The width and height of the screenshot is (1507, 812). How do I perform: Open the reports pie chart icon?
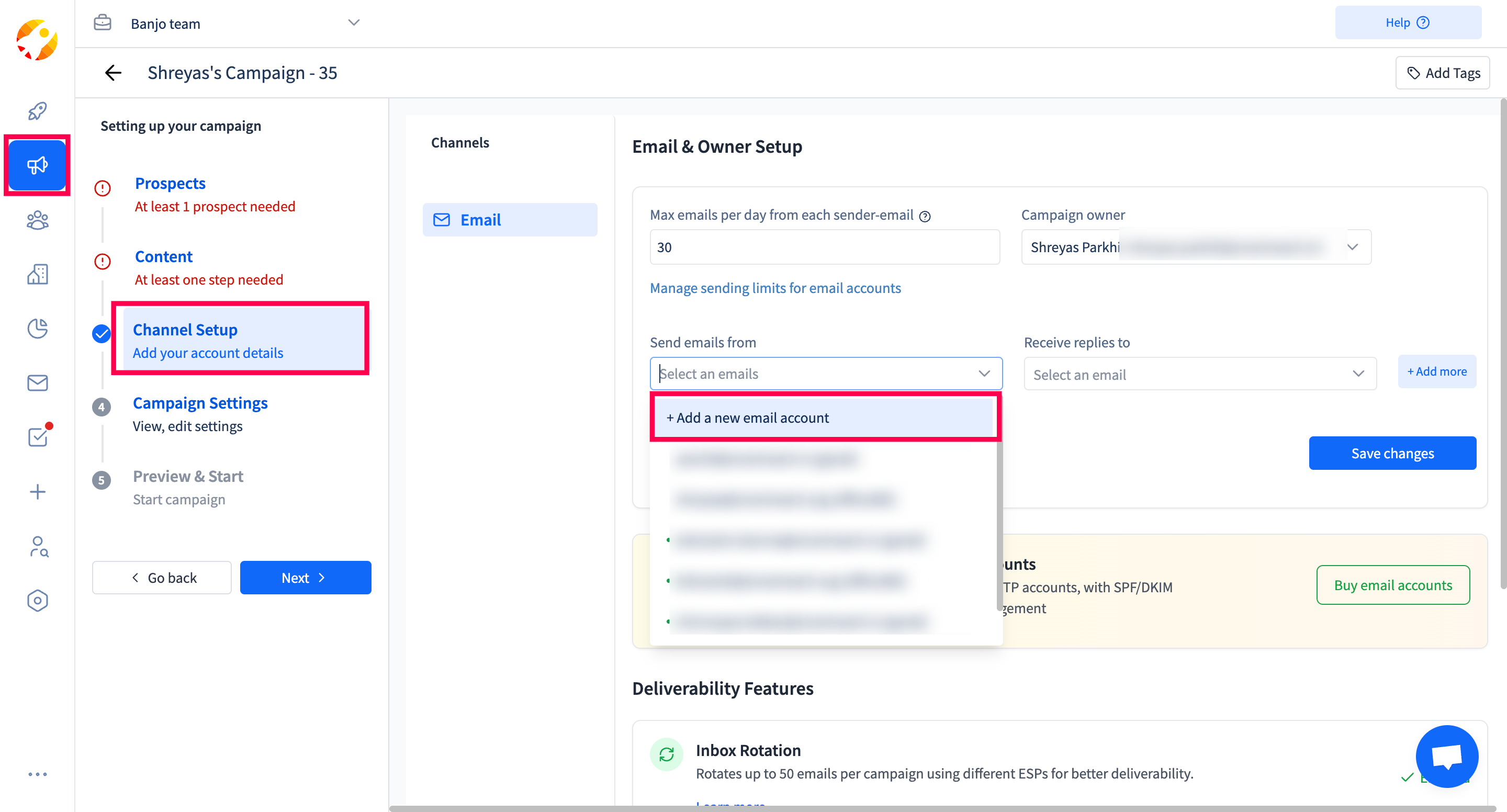(x=38, y=328)
